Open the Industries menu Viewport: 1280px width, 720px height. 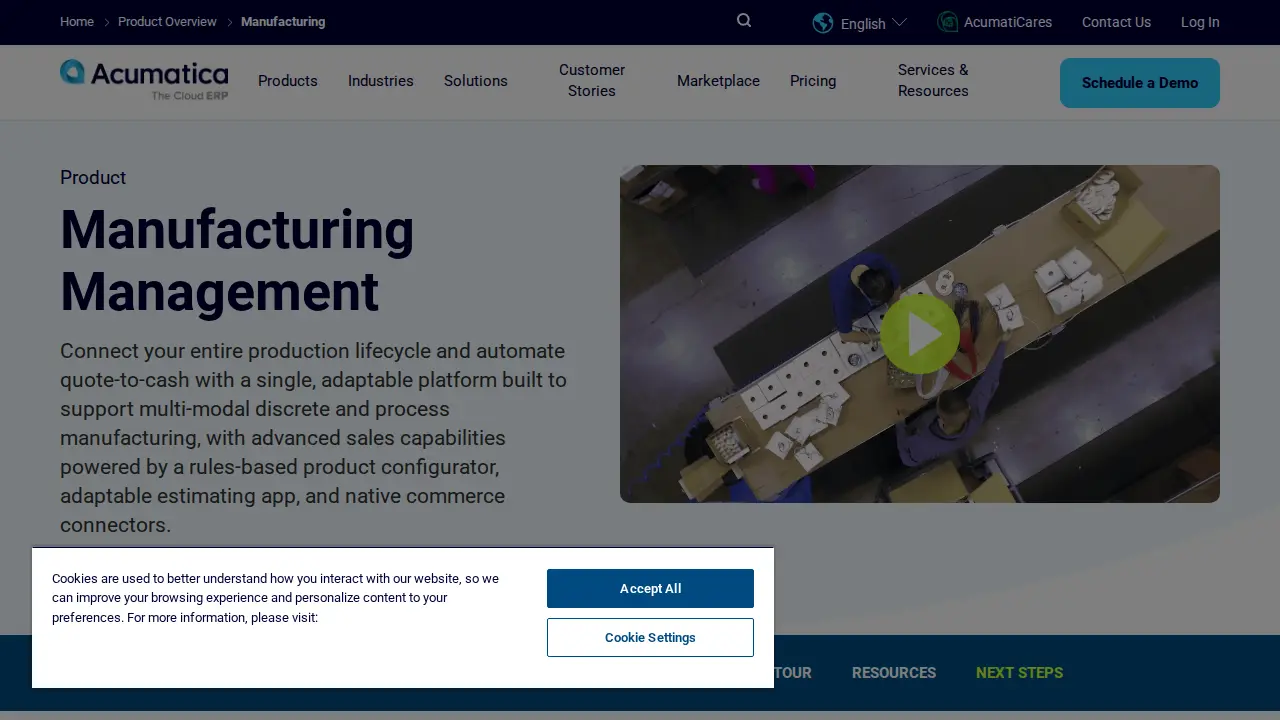point(381,81)
